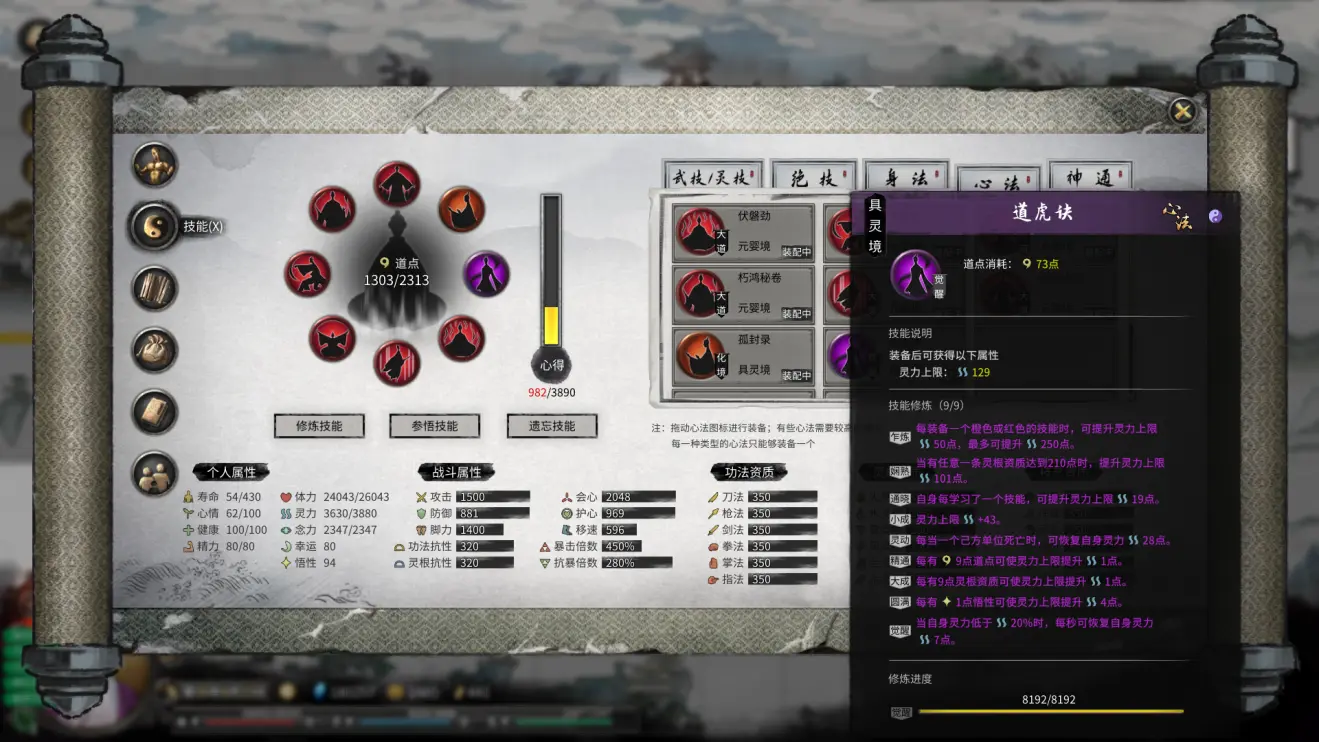Open the 神通 tab

[x=1089, y=178]
